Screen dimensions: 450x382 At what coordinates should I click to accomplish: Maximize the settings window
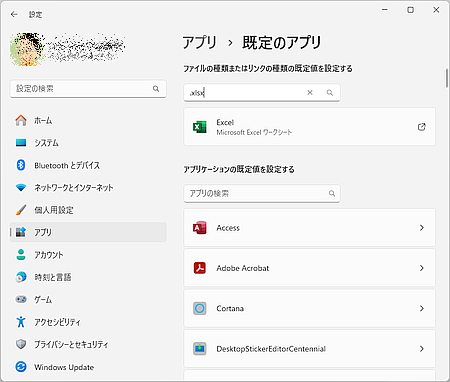pos(411,10)
